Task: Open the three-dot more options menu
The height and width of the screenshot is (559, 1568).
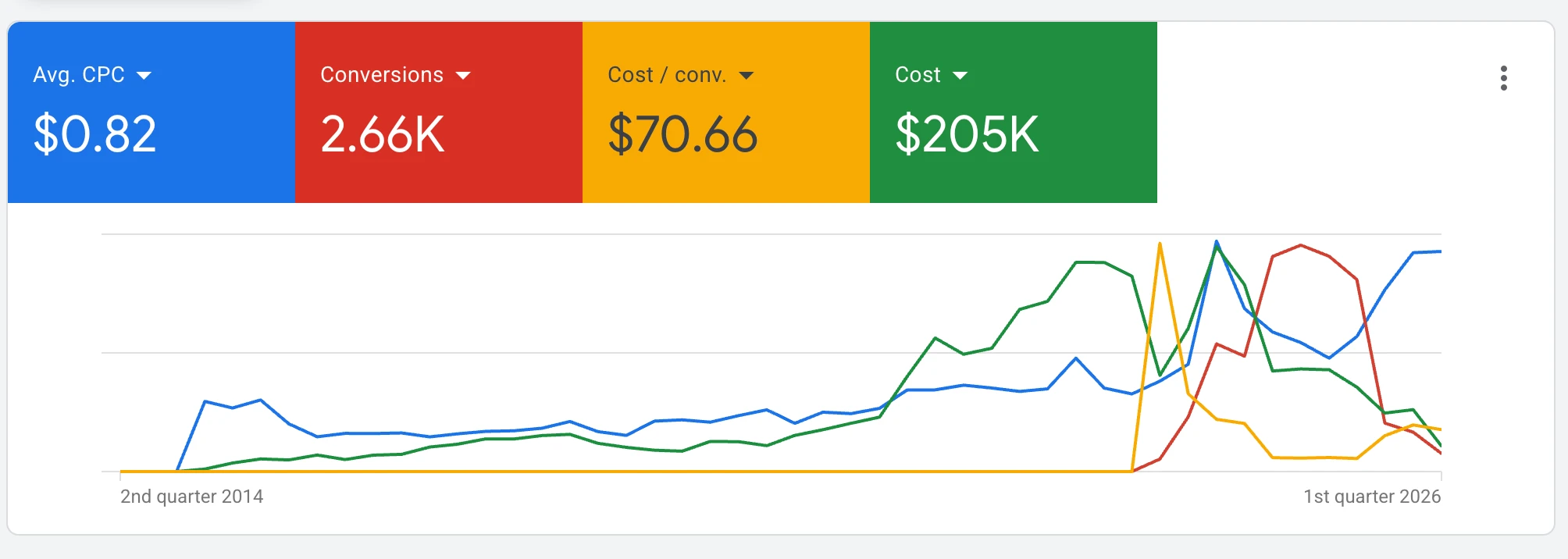Action: [1503, 78]
